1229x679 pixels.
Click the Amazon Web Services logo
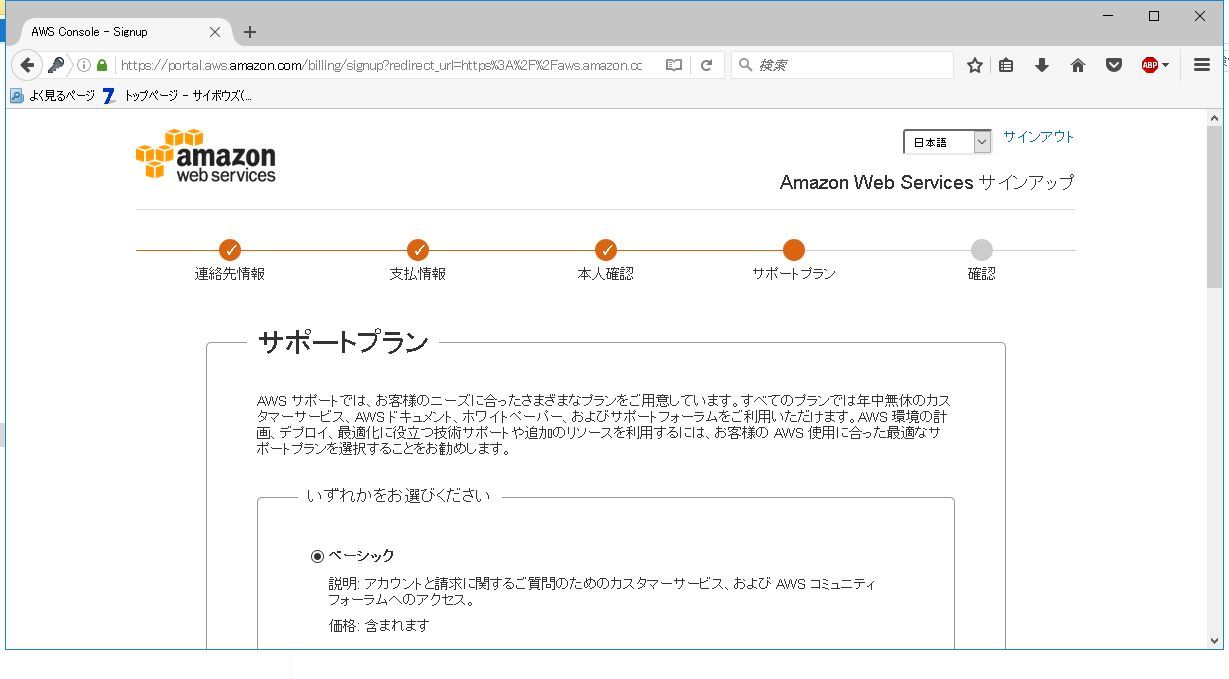point(206,155)
